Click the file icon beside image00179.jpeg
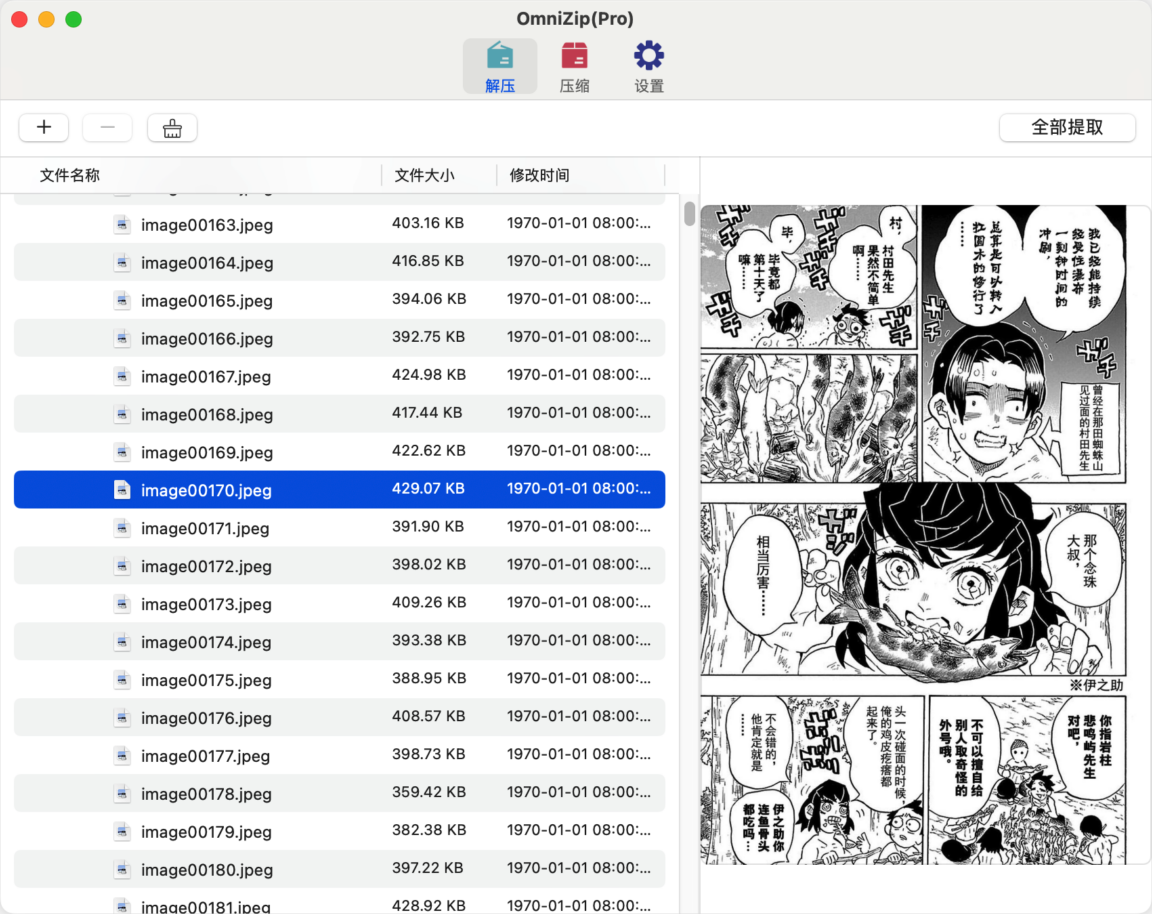The height and width of the screenshot is (914, 1152). tap(123, 832)
